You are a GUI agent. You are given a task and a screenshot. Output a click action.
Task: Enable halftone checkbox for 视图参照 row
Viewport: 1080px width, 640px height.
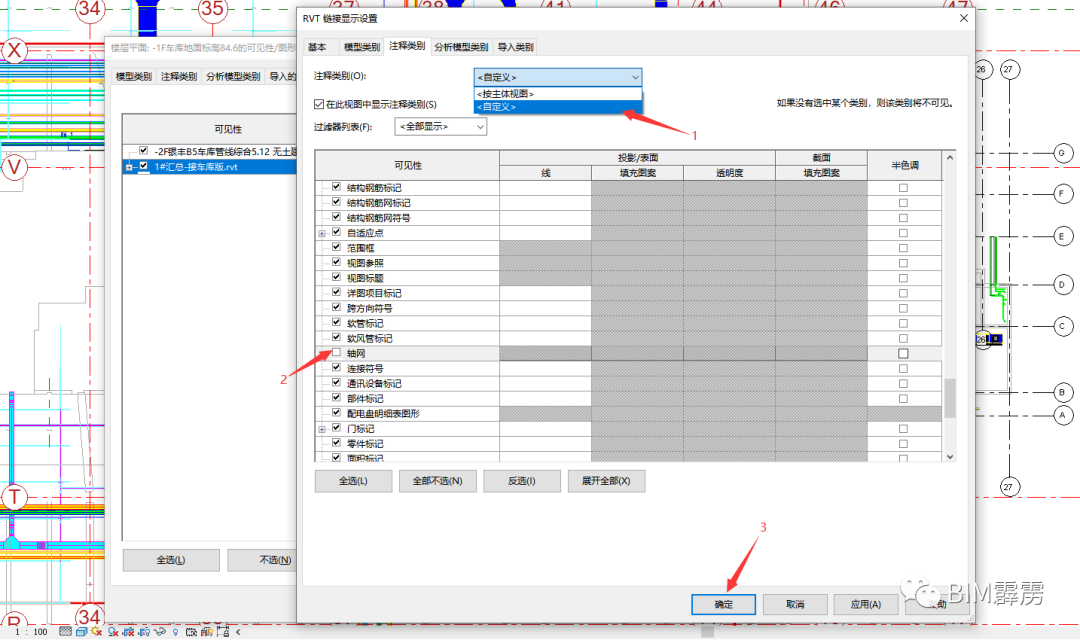tap(903, 263)
